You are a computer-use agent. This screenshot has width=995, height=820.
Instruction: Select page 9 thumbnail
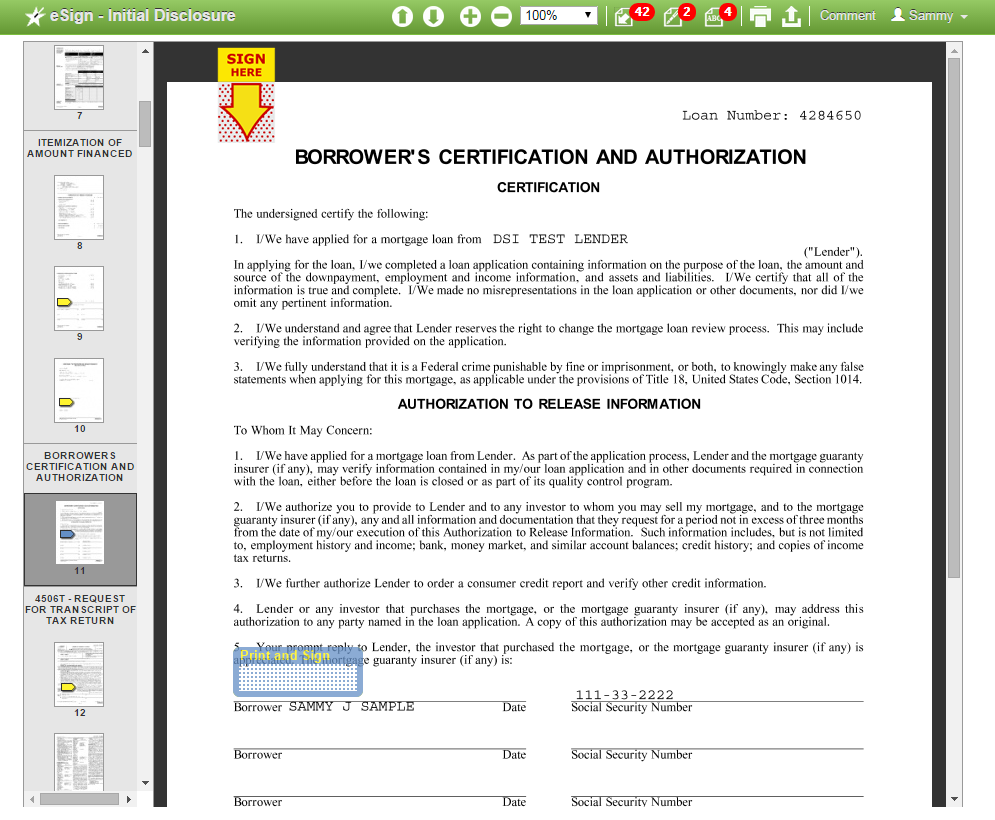coord(79,298)
